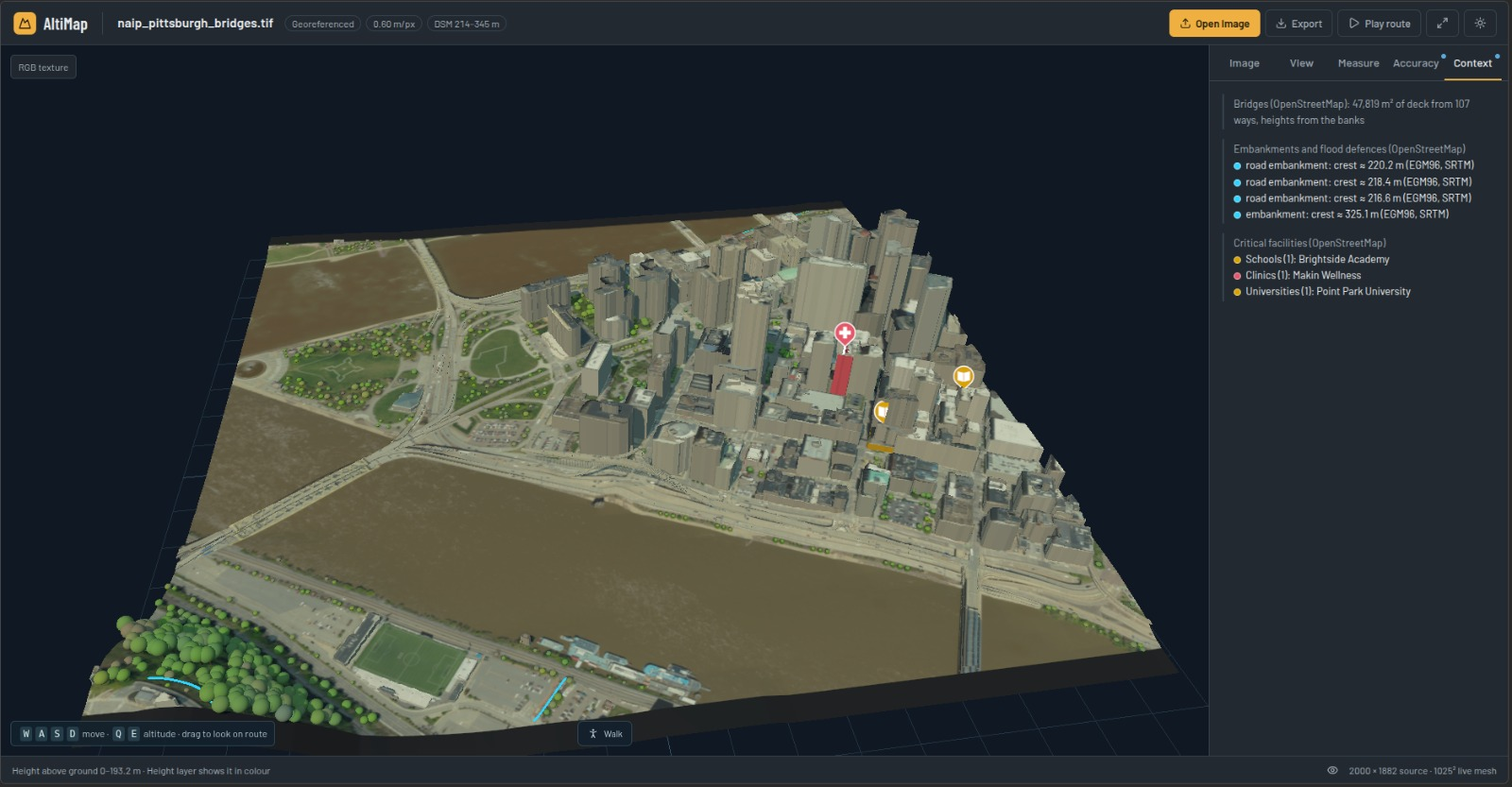Click the E altitude key hint
1512x787 pixels.
tap(133, 733)
